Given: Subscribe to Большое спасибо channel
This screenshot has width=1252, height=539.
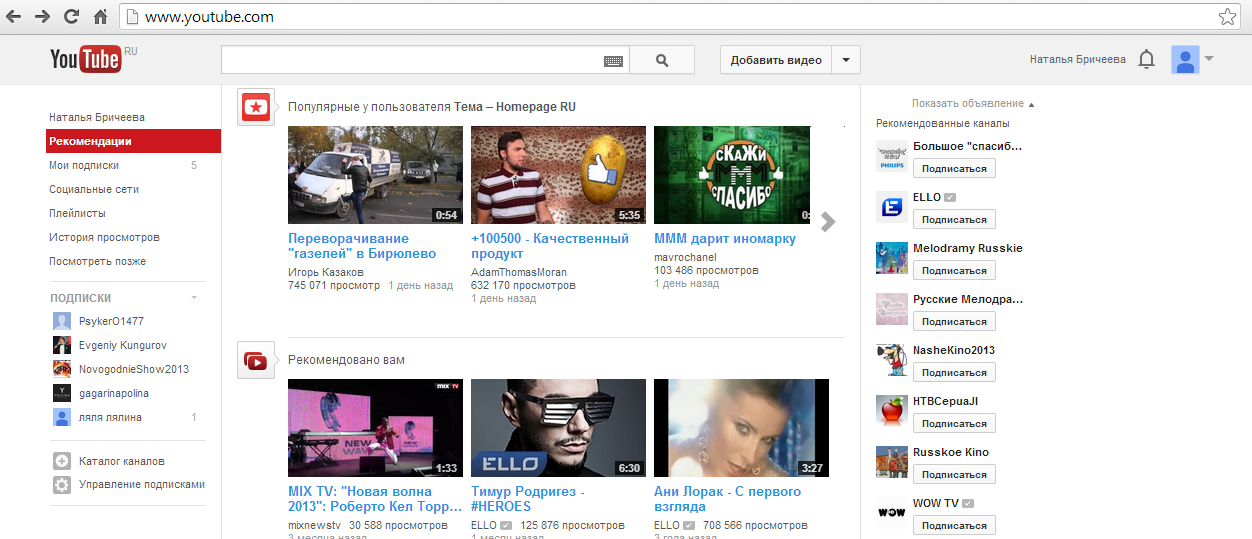Looking at the screenshot, I should (954, 169).
